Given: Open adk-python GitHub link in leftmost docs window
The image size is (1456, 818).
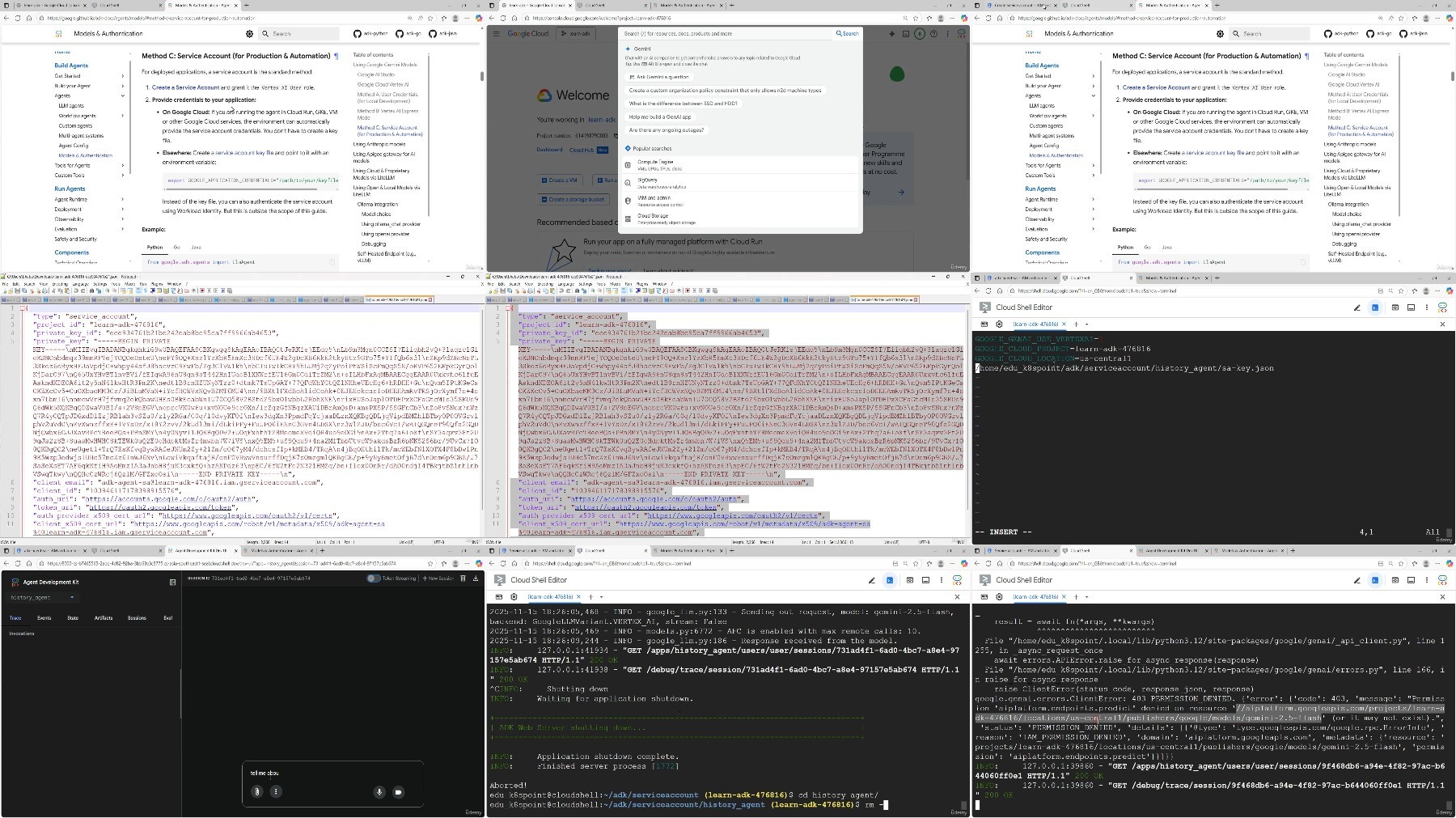Looking at the screenshot, I should [x=370, y=34].
